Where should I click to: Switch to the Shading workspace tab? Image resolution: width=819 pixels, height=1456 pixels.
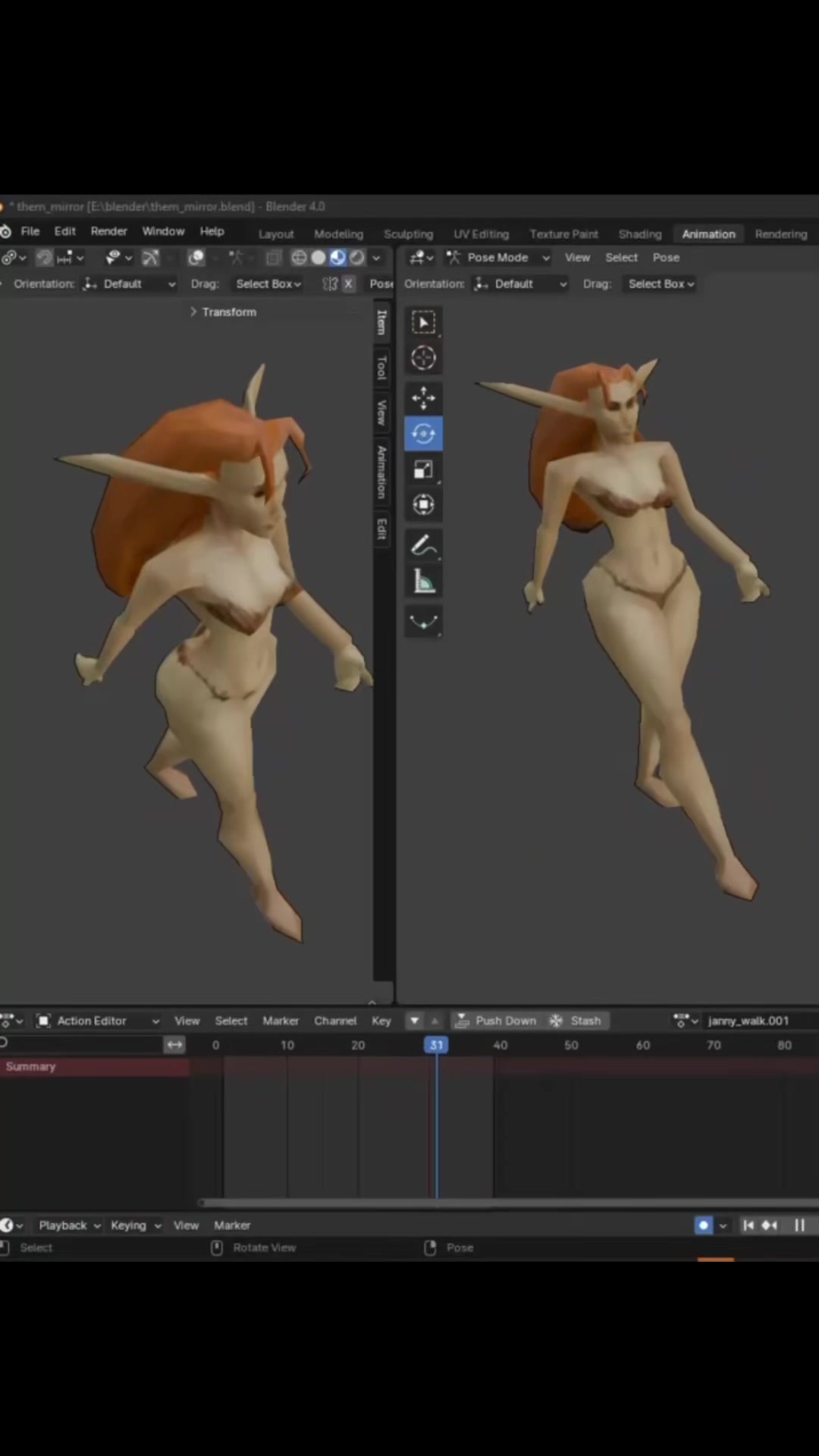[639, 234]
